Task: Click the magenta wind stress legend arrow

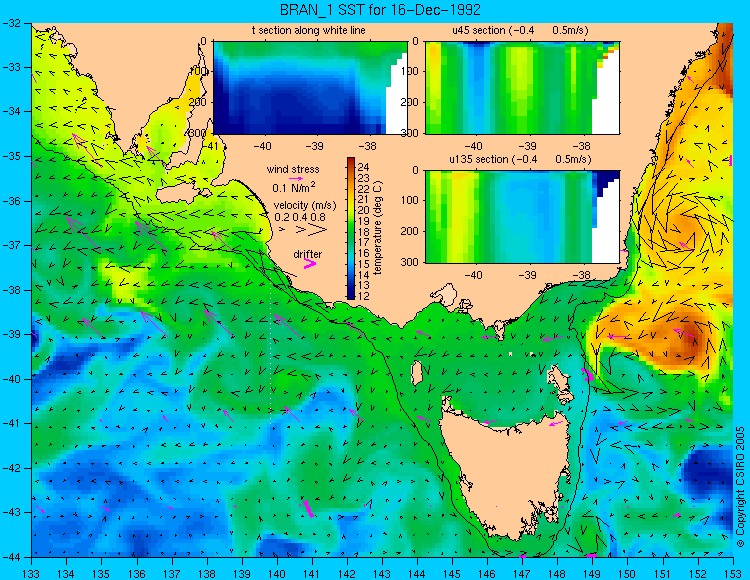Action: 296,178
